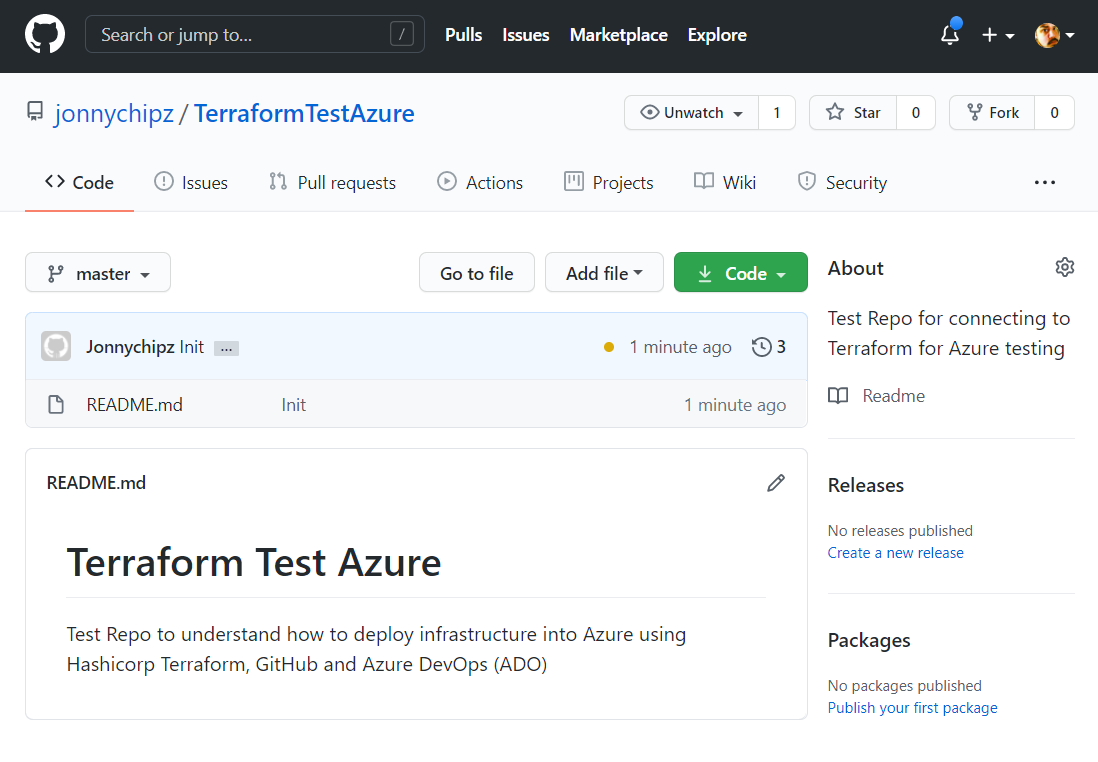Click the GitHub Octocat logo

point(45,35)
